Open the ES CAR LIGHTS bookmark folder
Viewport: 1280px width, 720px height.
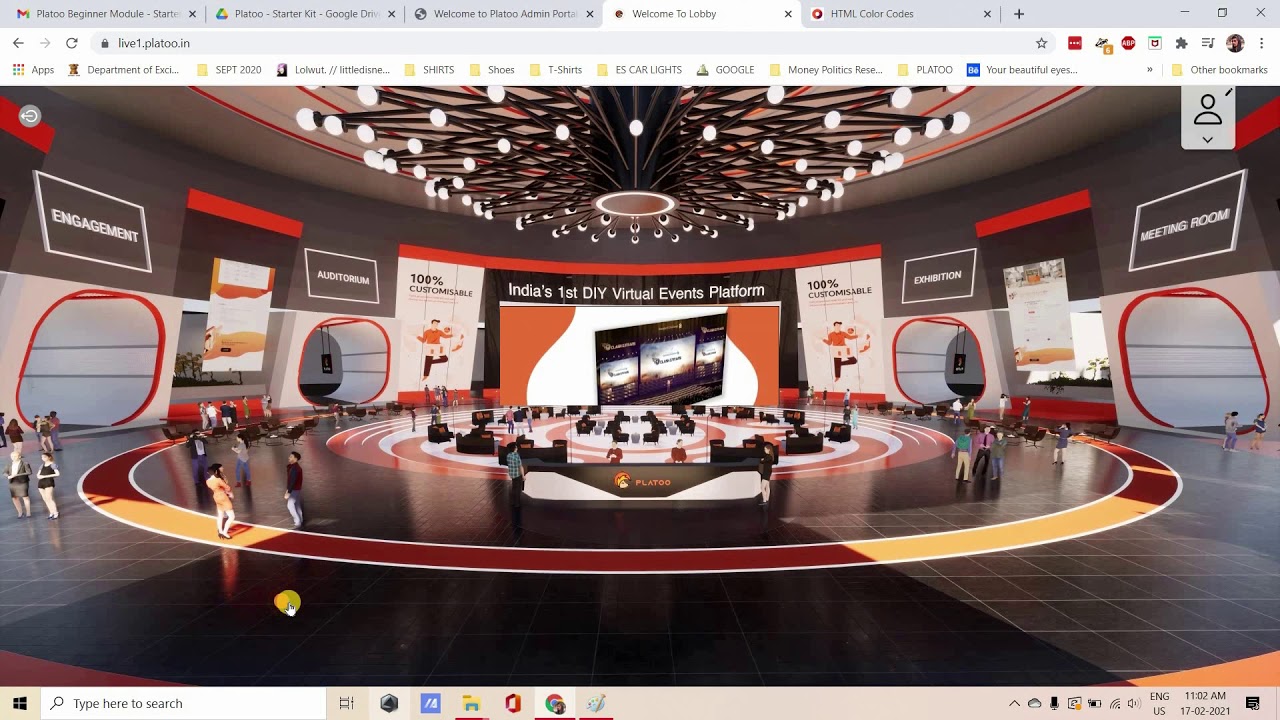click(x=638, y=70)
